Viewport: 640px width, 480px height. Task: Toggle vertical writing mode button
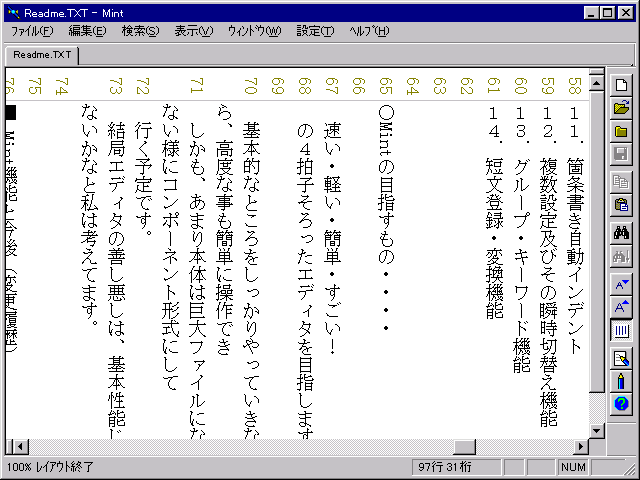621,330
